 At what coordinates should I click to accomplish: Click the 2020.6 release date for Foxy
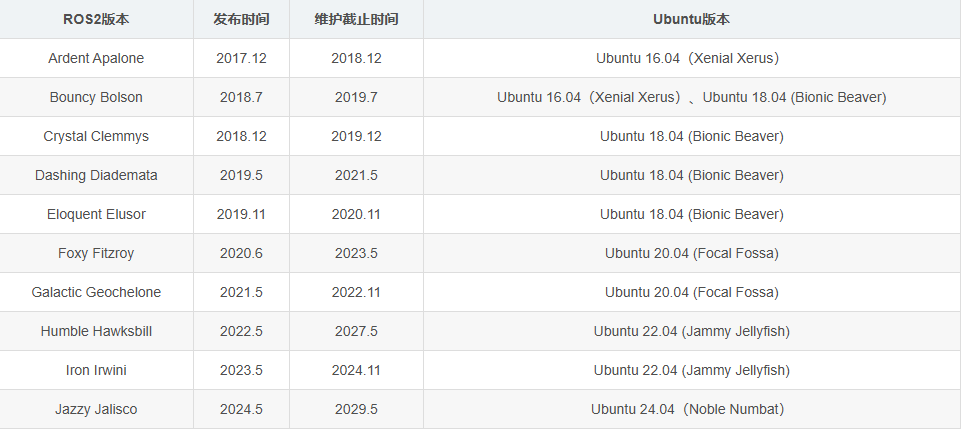(241, 253)
